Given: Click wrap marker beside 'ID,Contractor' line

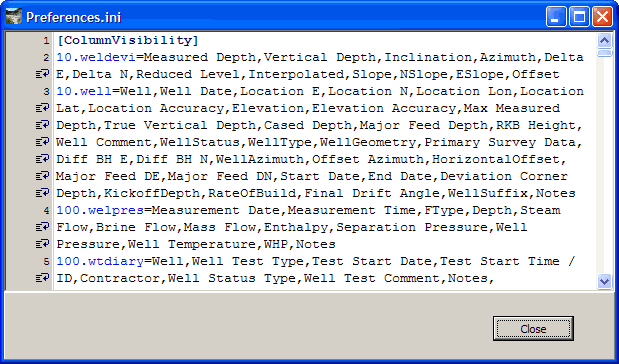Looking at the screenshot, I should (42, 278).
